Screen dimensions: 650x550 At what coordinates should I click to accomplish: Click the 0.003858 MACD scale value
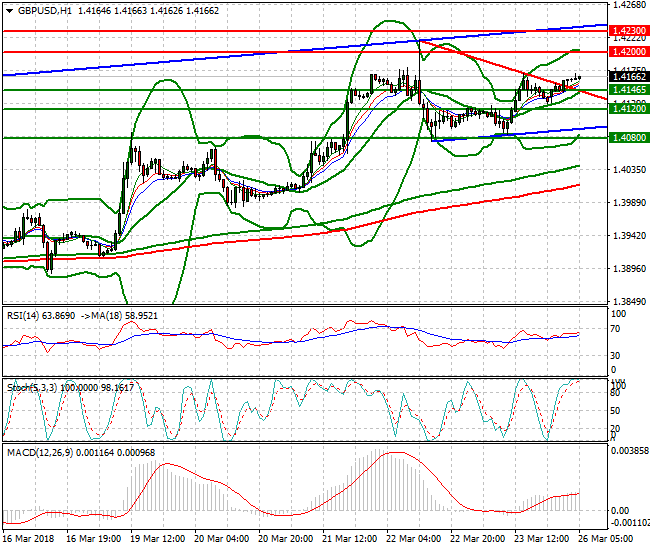click(x=630, y=451)
